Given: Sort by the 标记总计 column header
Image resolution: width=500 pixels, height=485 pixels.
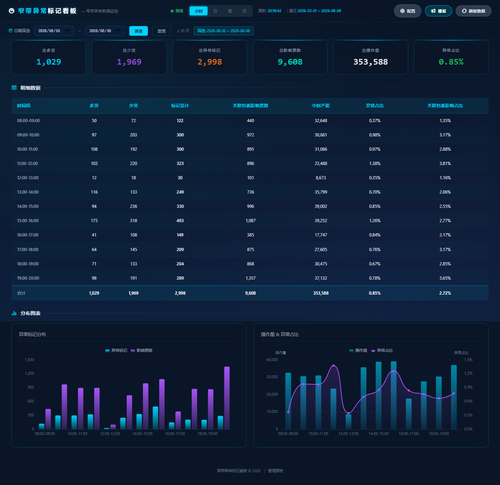Looking at the screenshot, I should pyautogui.click(x=180, y=106).
